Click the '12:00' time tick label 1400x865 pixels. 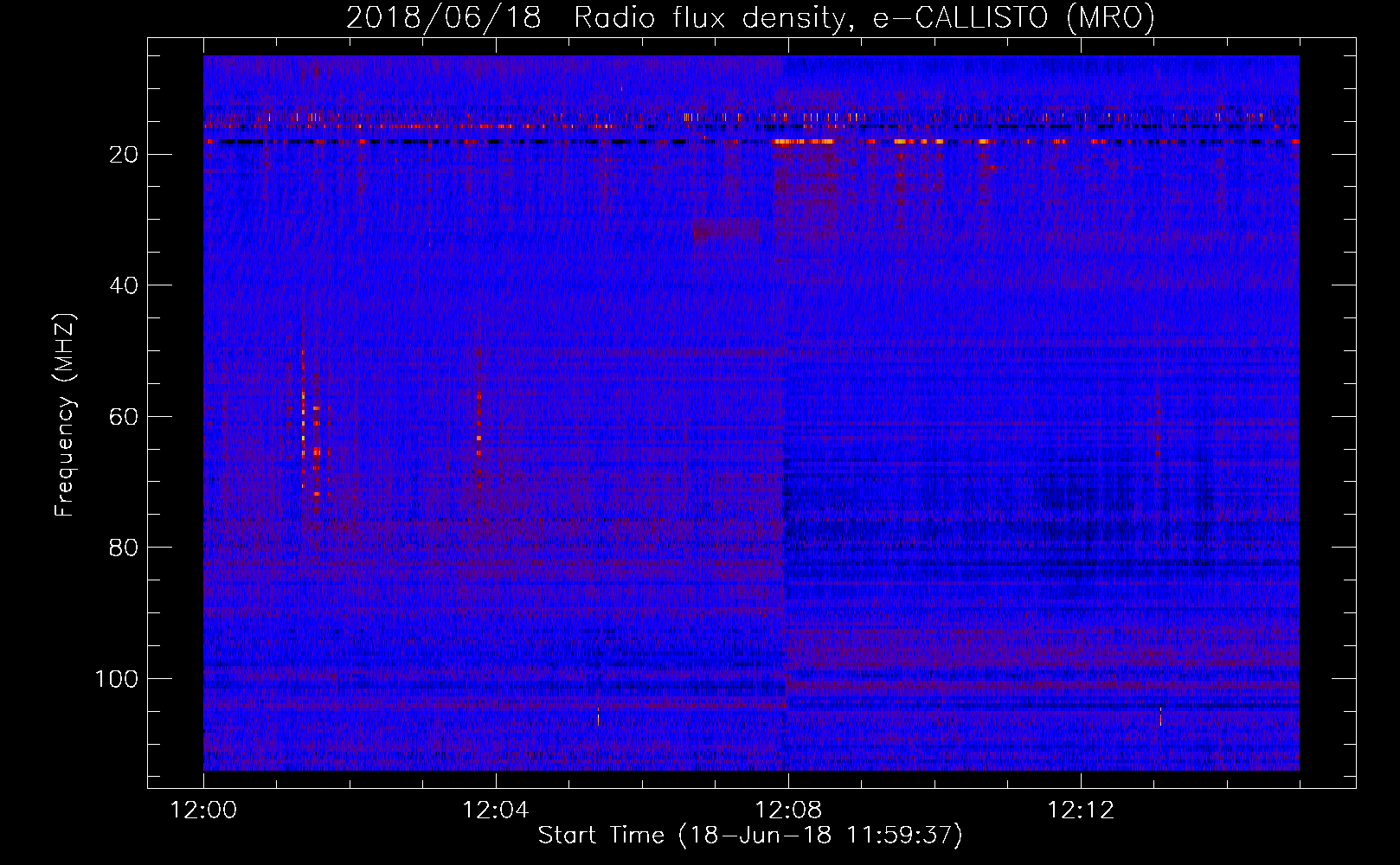[204, 810]
